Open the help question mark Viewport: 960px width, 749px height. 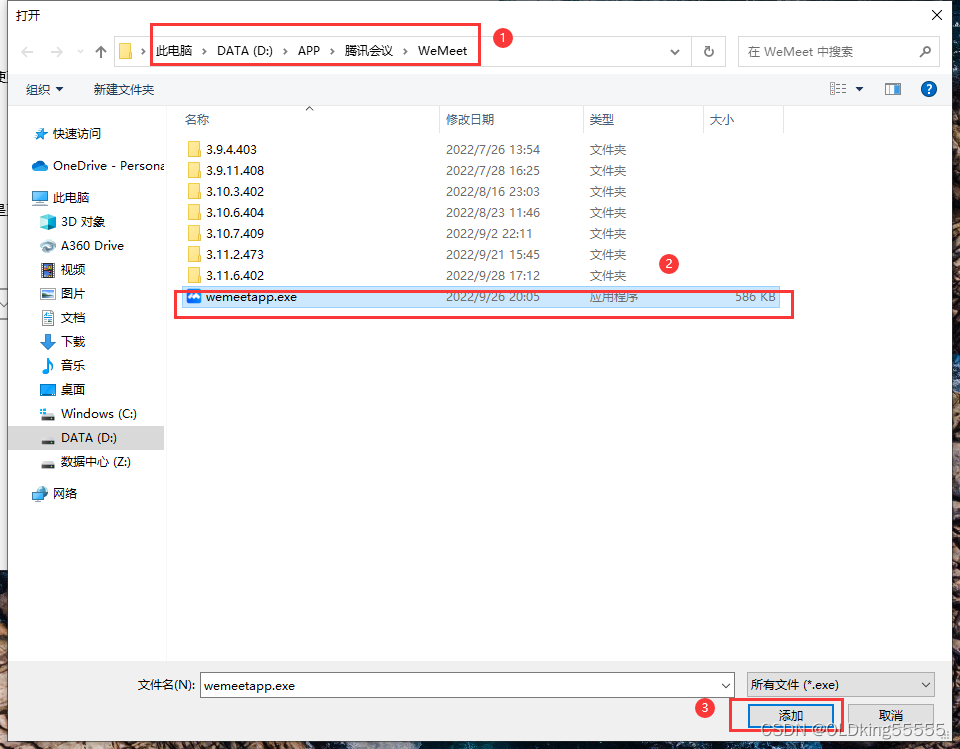[x=929, y=89]
